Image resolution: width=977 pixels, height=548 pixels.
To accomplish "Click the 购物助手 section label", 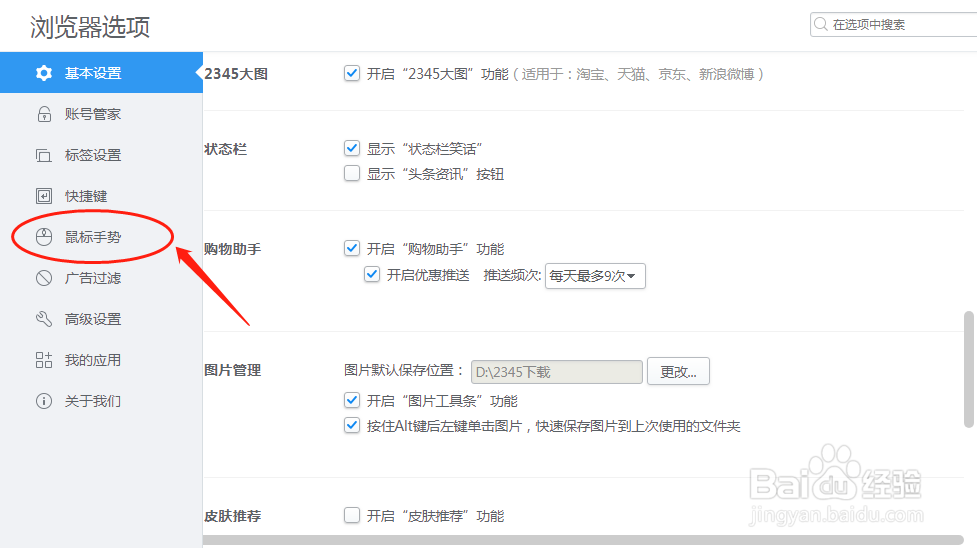I will (x=232, y=249).
